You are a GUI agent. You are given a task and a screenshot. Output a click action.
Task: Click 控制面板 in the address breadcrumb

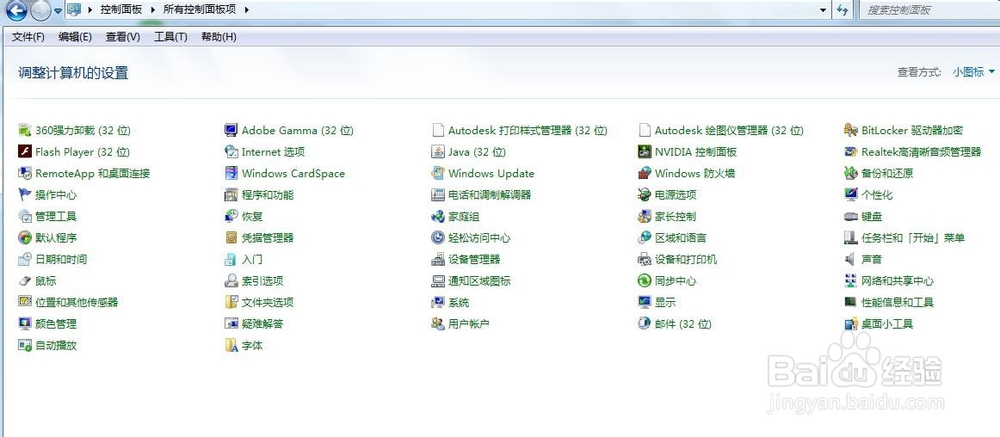pos(121,10)
